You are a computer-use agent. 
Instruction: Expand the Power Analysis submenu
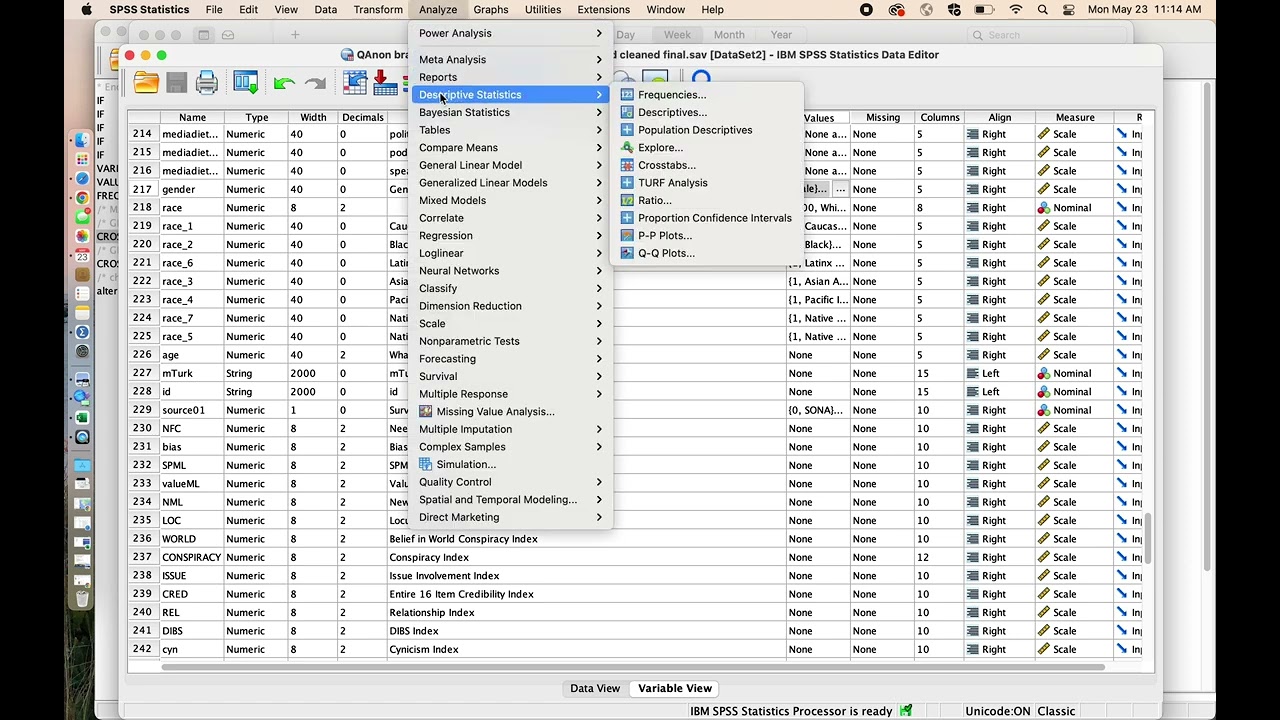click(511, 33)
